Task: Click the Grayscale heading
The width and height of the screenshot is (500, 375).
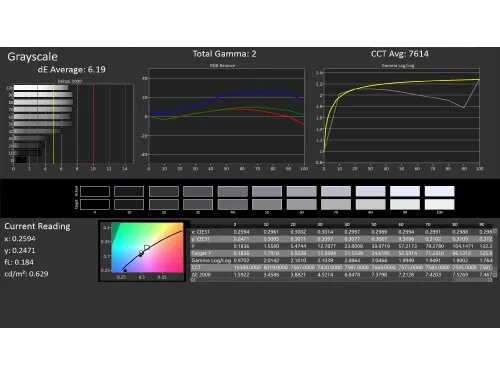Action: coord(32,57)
